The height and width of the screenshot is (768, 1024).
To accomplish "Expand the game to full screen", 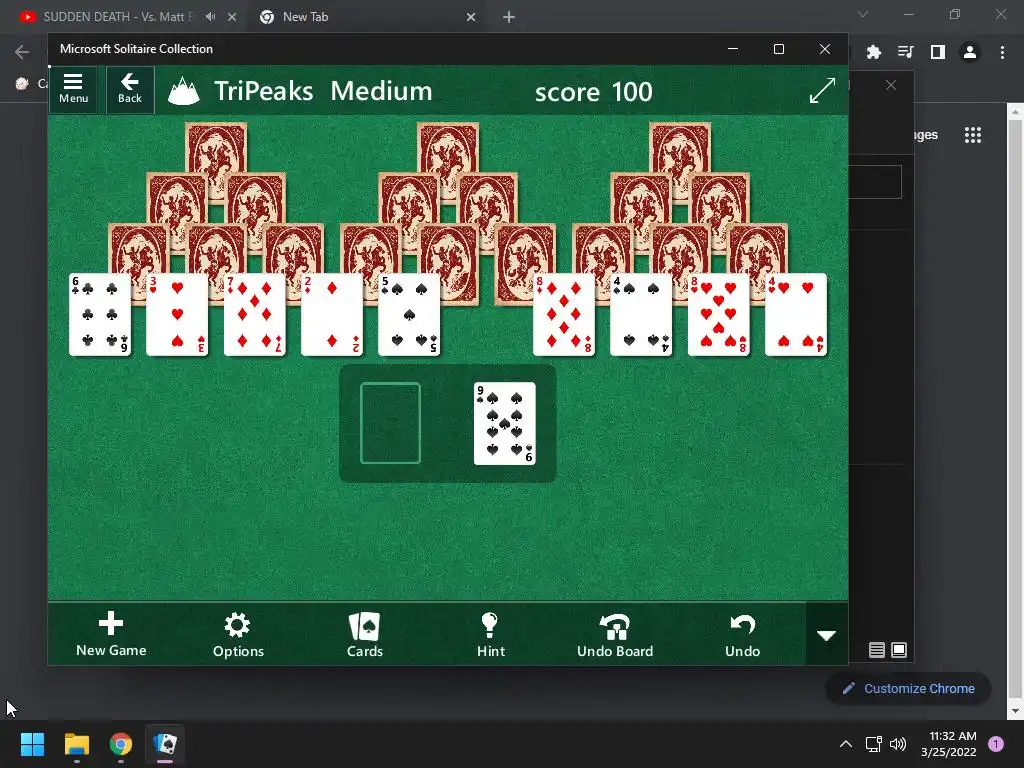I will pos(822,90).
